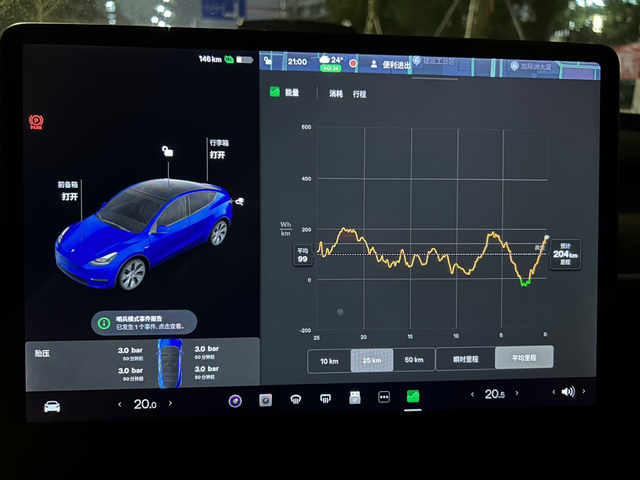This screenshot has width=640, height=480.
Task: Tap the 胎压 tire pressure card
Action: 142,363
